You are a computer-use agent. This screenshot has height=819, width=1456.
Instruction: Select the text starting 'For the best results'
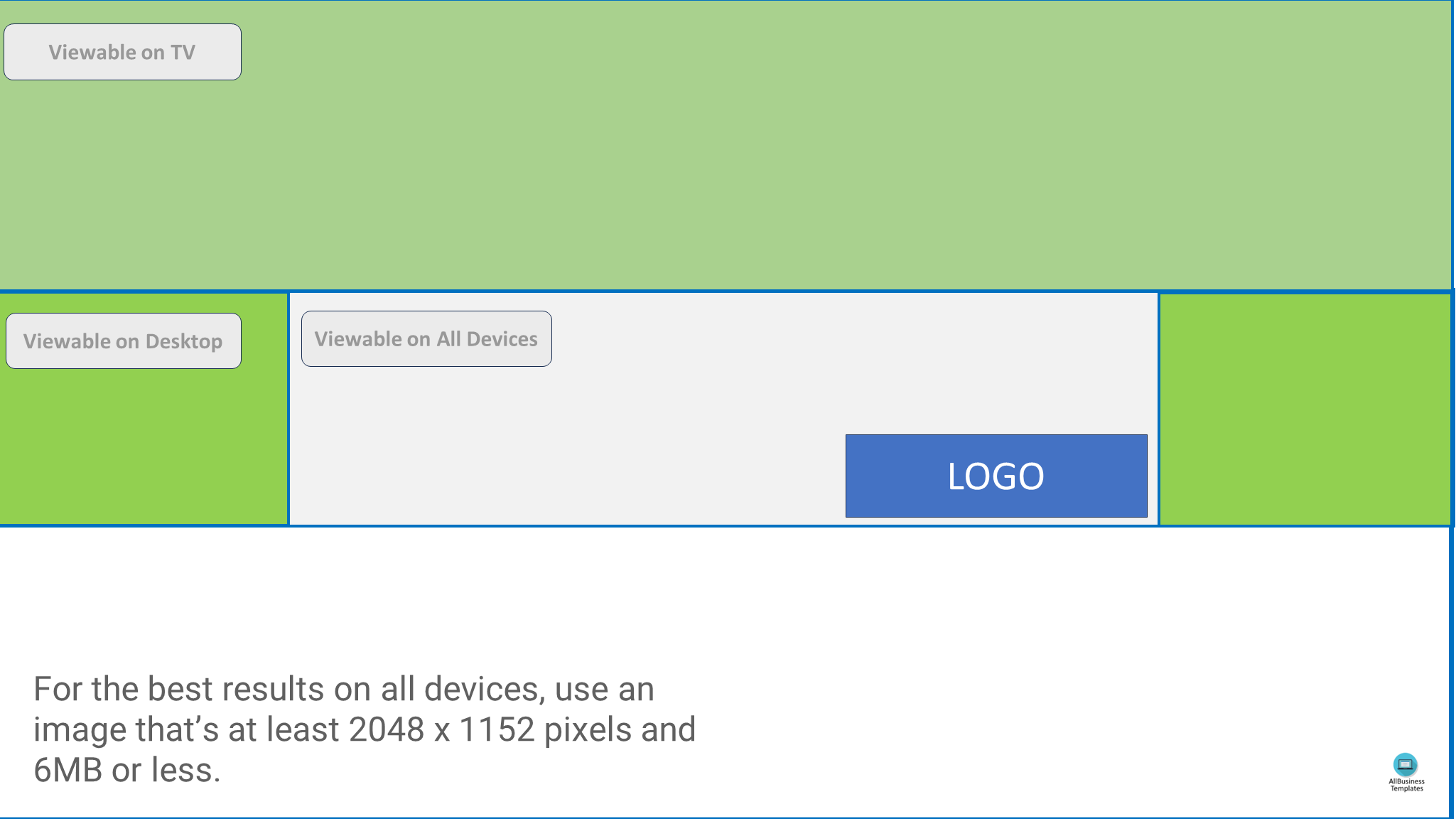click(x=365, y=729)
